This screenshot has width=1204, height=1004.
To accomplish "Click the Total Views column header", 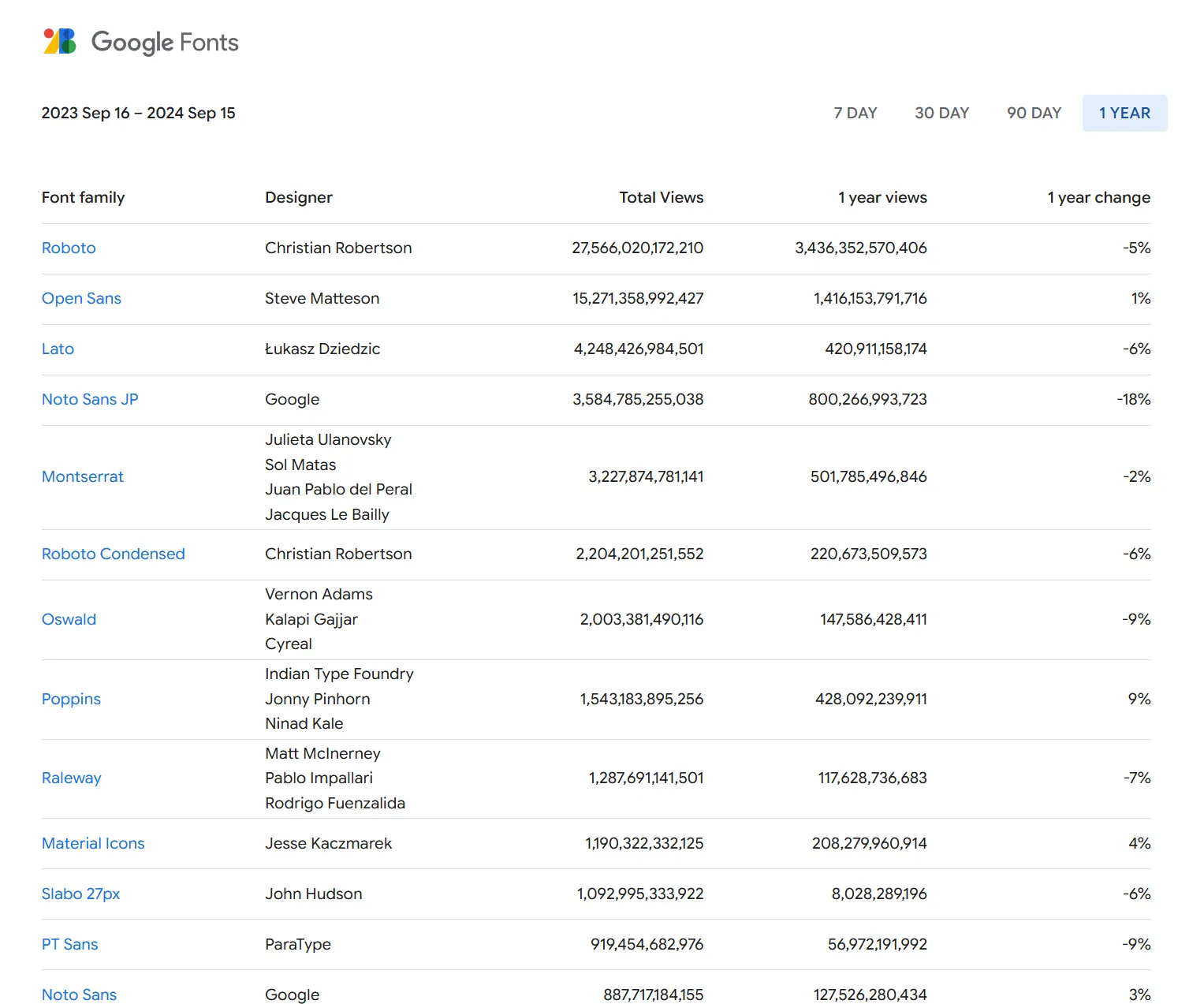I will 661,197.
